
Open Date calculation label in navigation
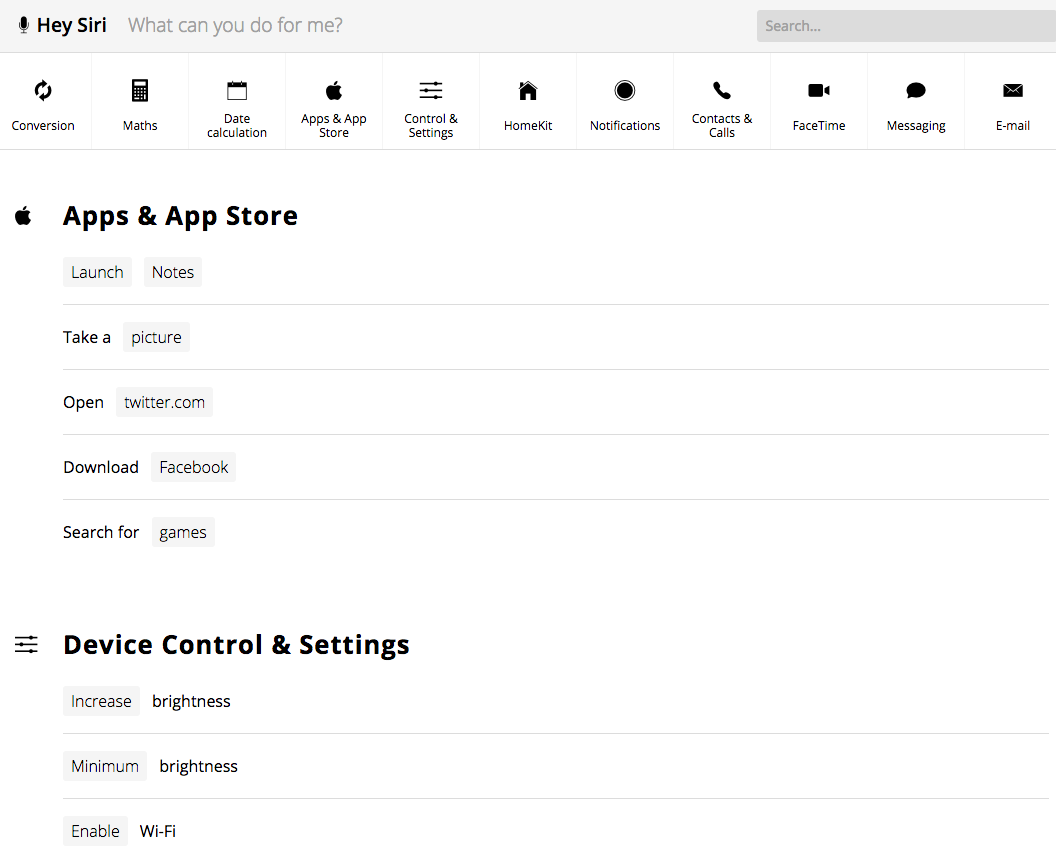pos(237,126)
